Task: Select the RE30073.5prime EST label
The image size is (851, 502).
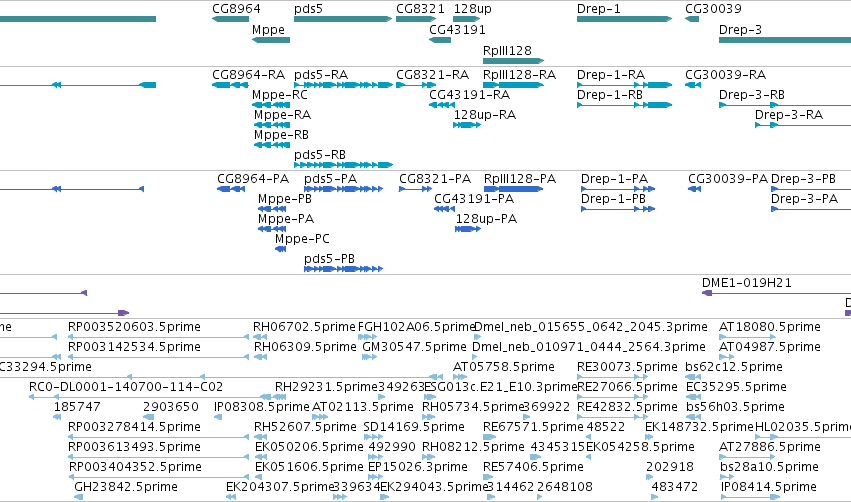Action: point(627,367)
